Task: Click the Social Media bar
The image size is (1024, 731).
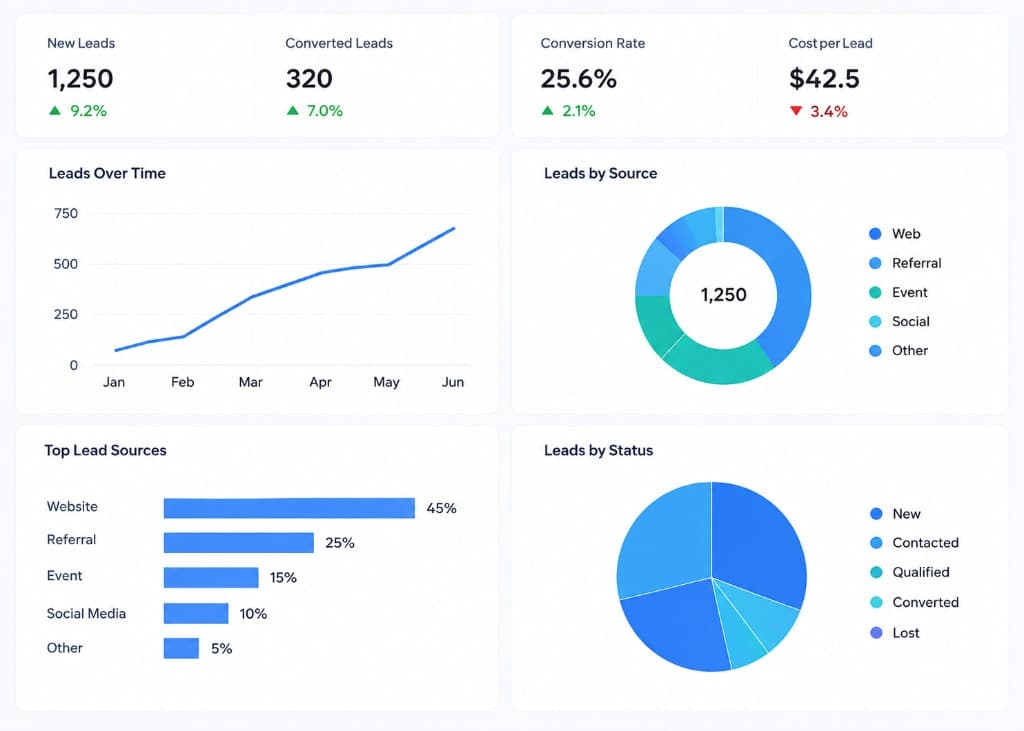Action: pos(196,613)
